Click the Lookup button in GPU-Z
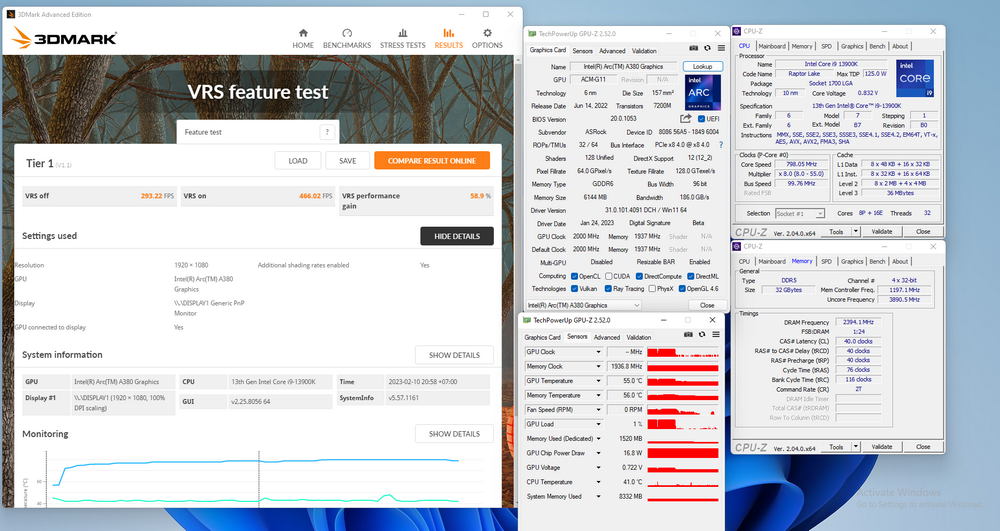The height and width of the screenshot is (531, 1000). (x=702, y=66)
